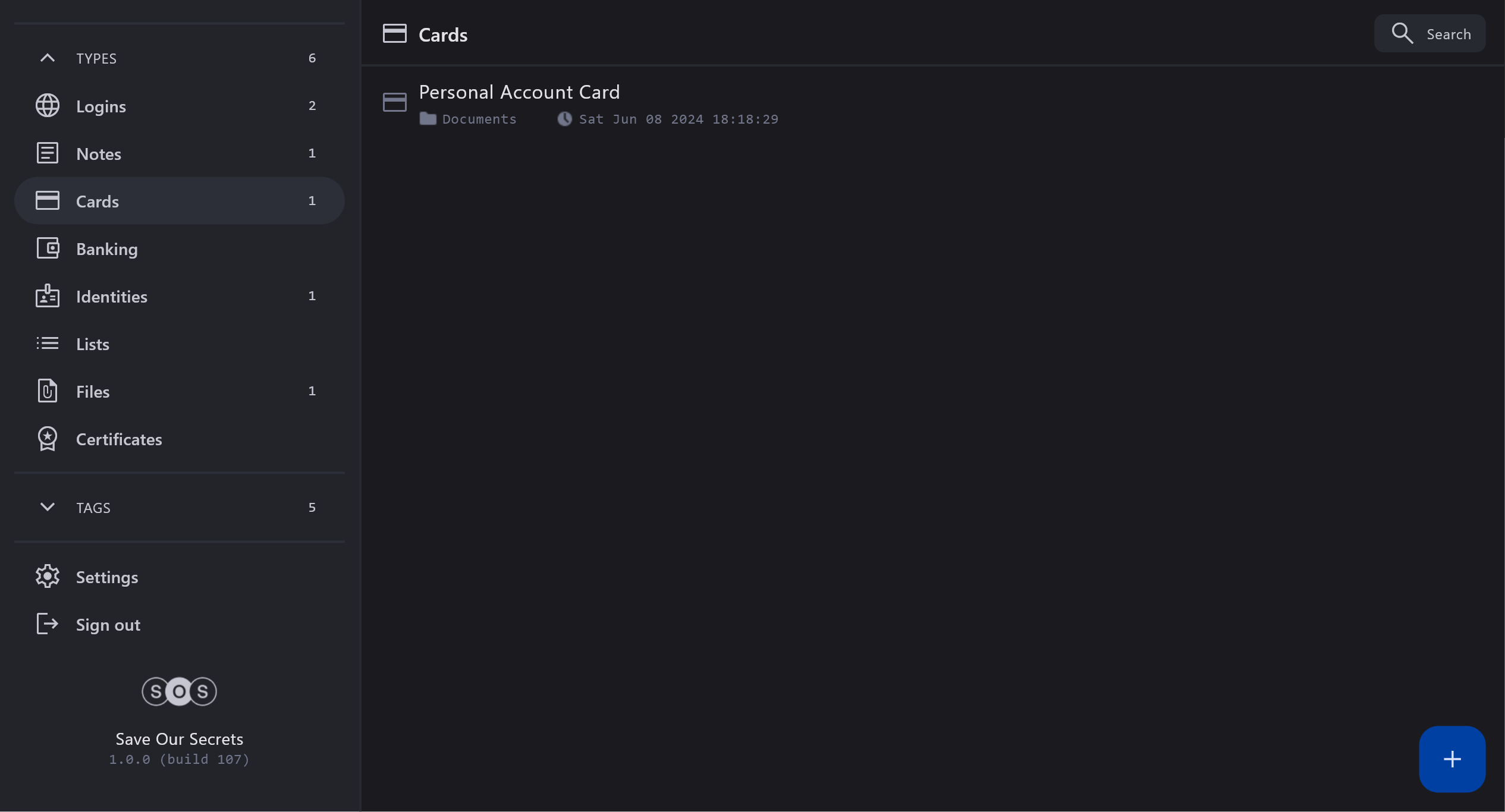Click the SOS logo
This screenshot has width=1505, height=812.
[179, 691]
